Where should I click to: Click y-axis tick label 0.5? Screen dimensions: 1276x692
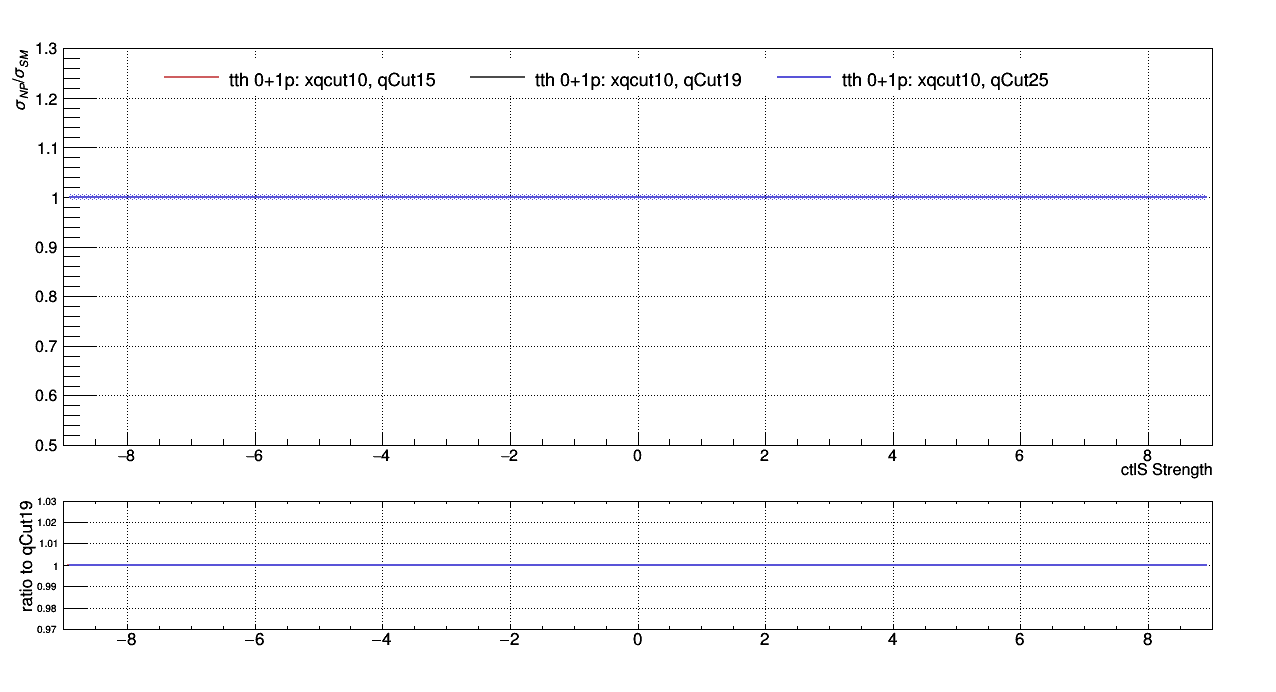tap(46, 445)
